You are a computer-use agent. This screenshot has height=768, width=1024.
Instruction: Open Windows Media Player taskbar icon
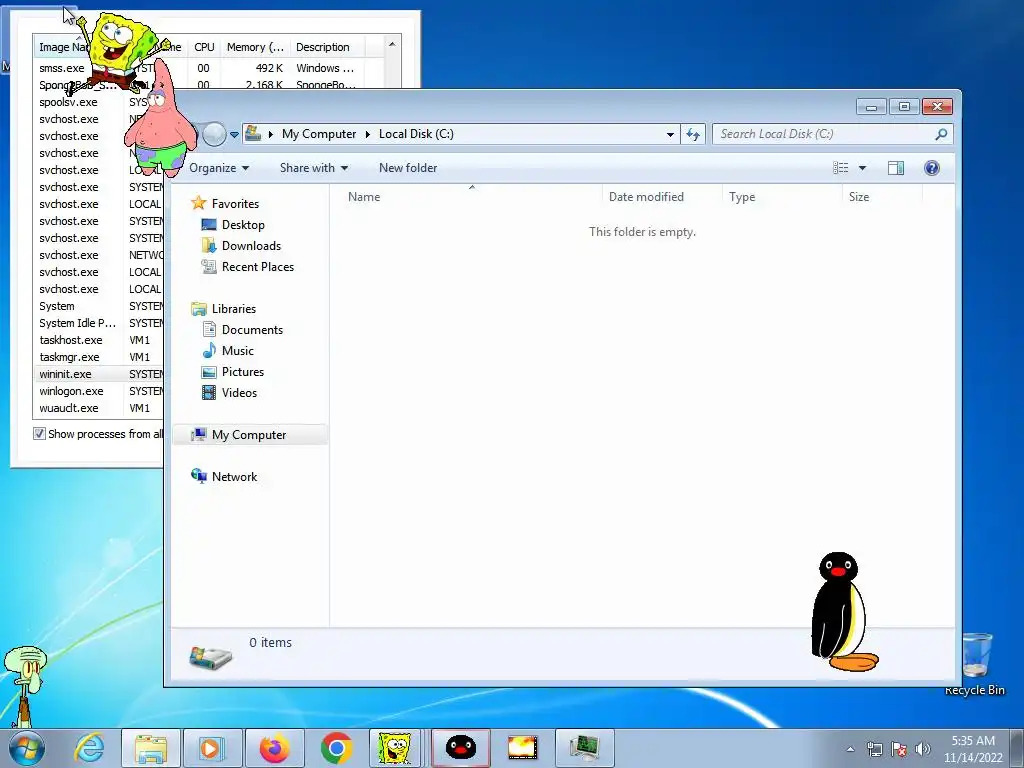click(212, 748)
